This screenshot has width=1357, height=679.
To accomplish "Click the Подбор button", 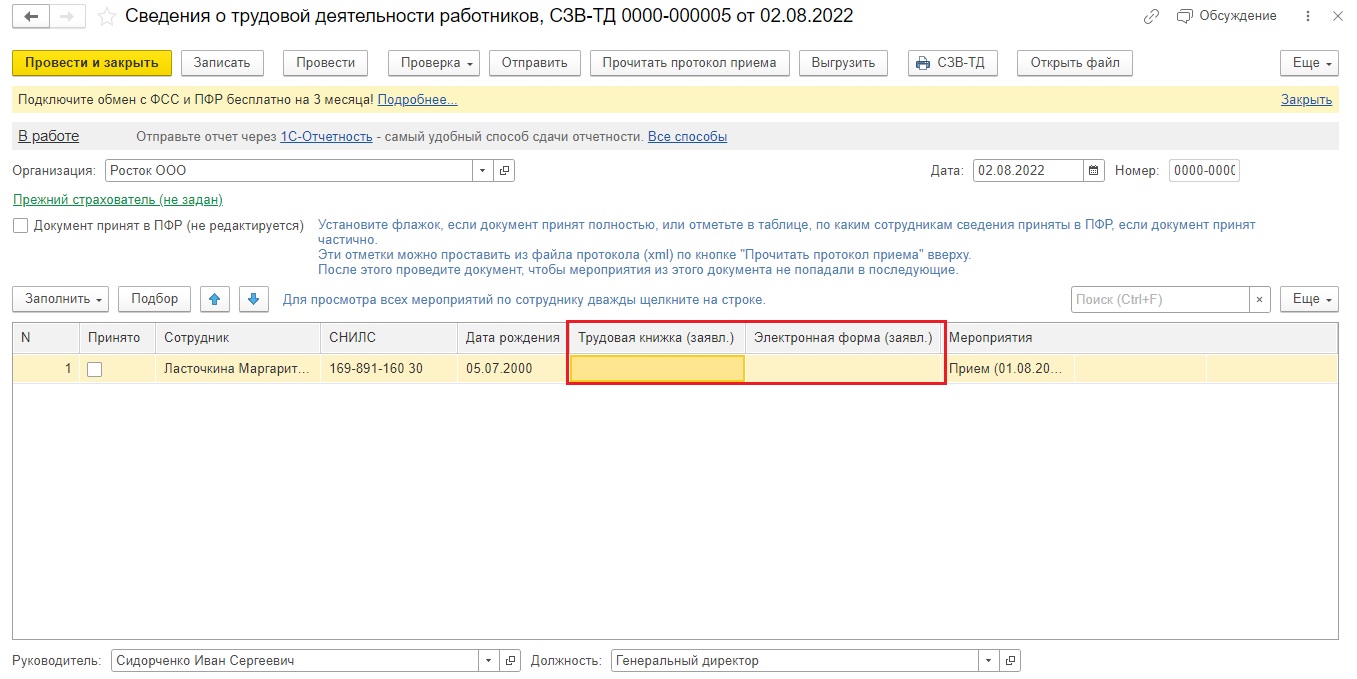I will [154, 299].
